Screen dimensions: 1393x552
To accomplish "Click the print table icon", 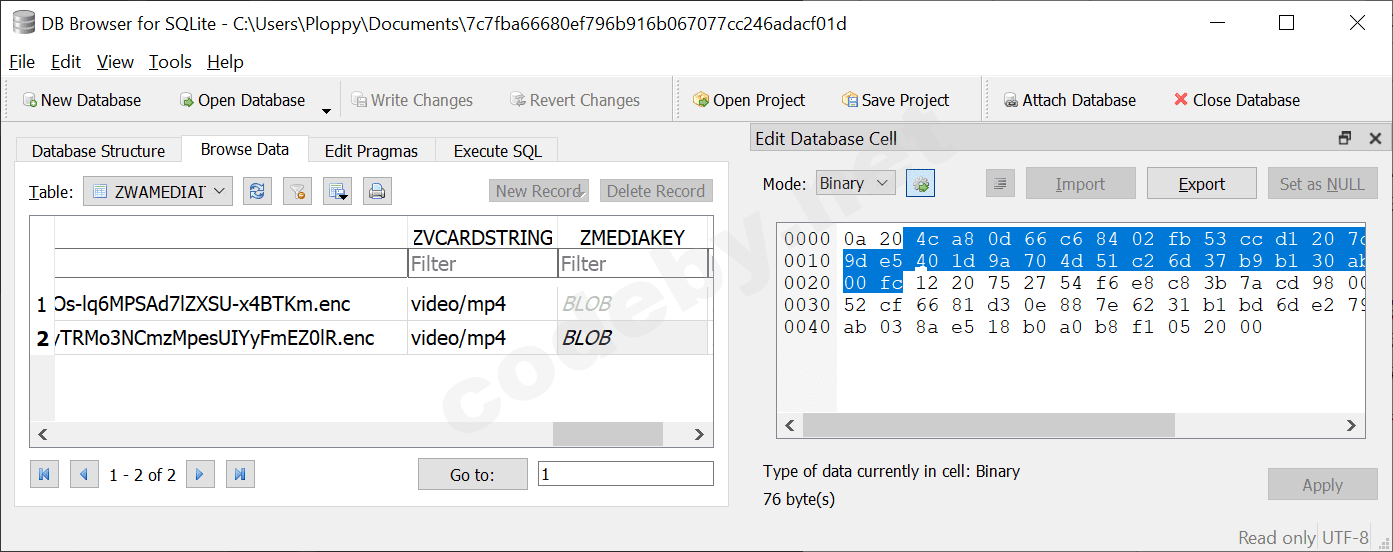I will [377, 191].
